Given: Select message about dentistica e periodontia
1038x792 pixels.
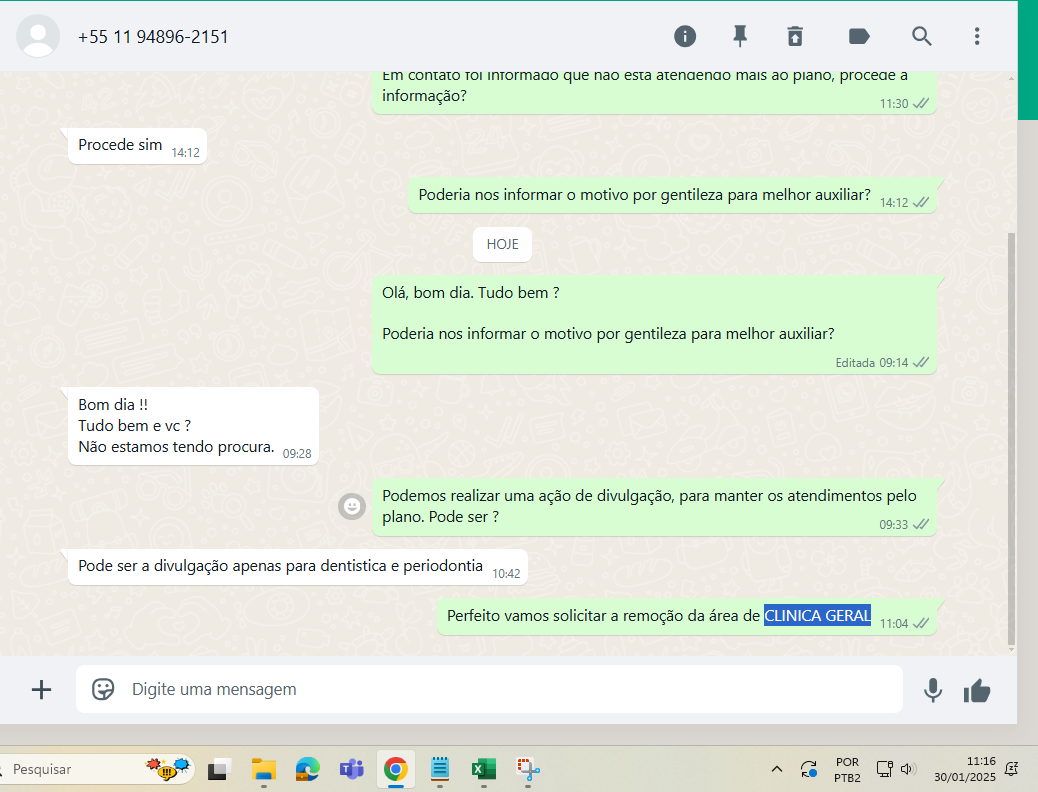Looking at the screenshot, I should point(298,567).
